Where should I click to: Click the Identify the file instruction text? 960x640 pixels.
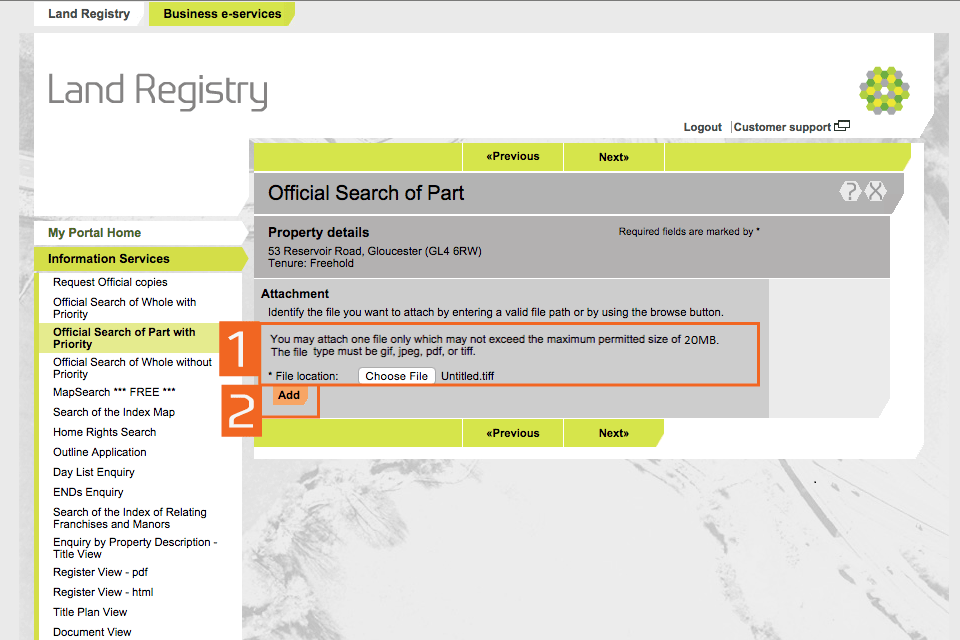pyautogui.click(x=496, y=312)
